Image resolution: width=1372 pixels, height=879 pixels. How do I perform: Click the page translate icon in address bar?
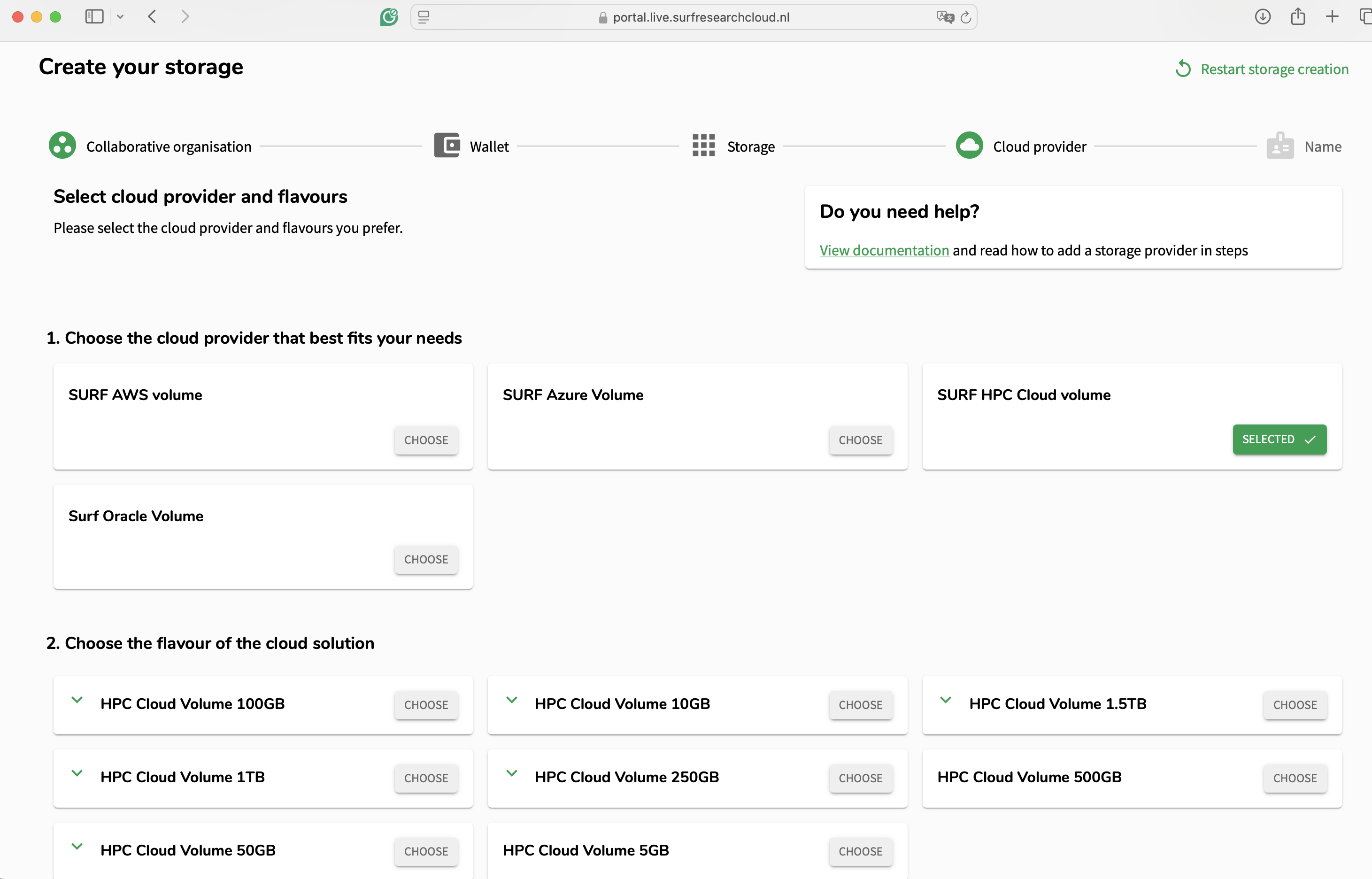[945, 17]
